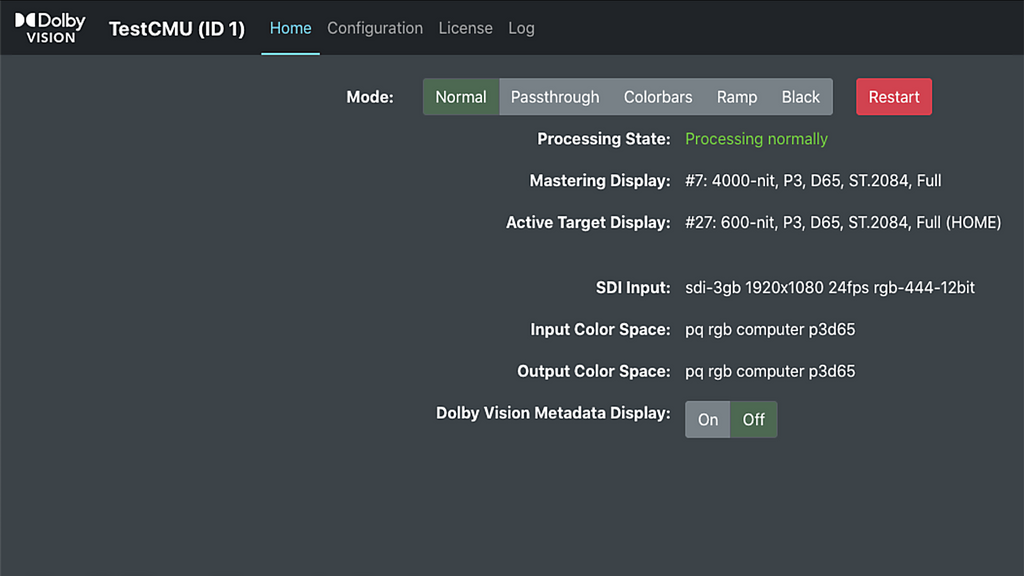Open the License tab
This screenshot has height=576, width=1024.
[466, 28]
